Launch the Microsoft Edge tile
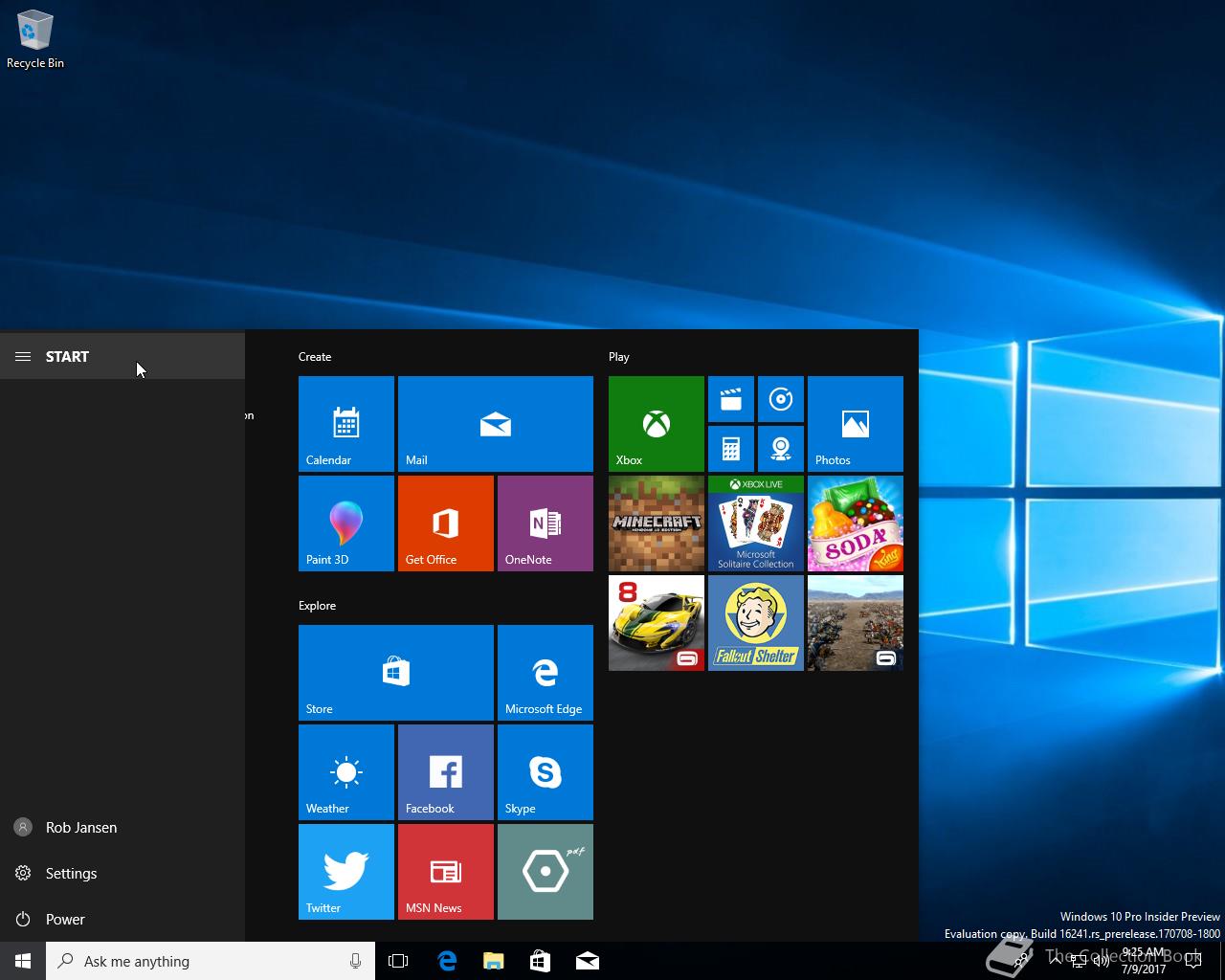 pyautogui.click(x=546, y=673)
